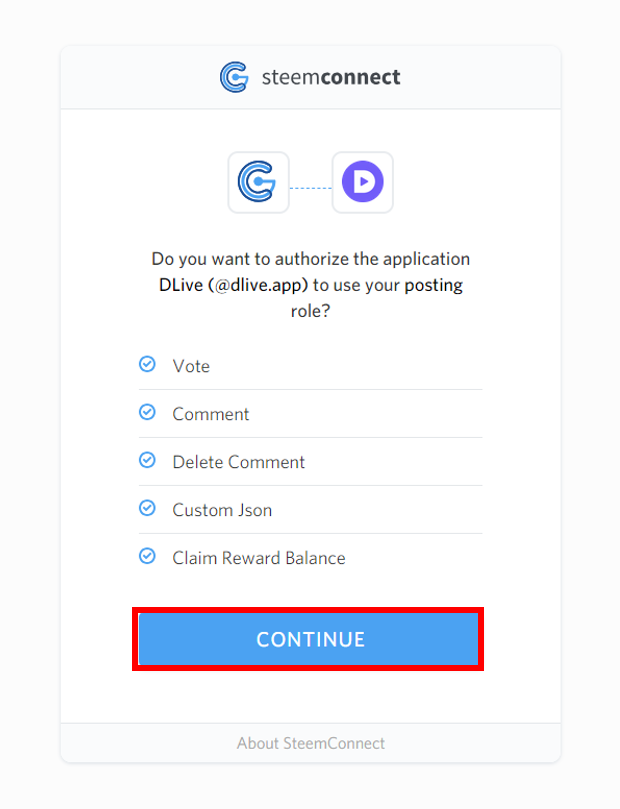Click the purple DLive play icon
The image size is (620, 809).
coord(362,182)
